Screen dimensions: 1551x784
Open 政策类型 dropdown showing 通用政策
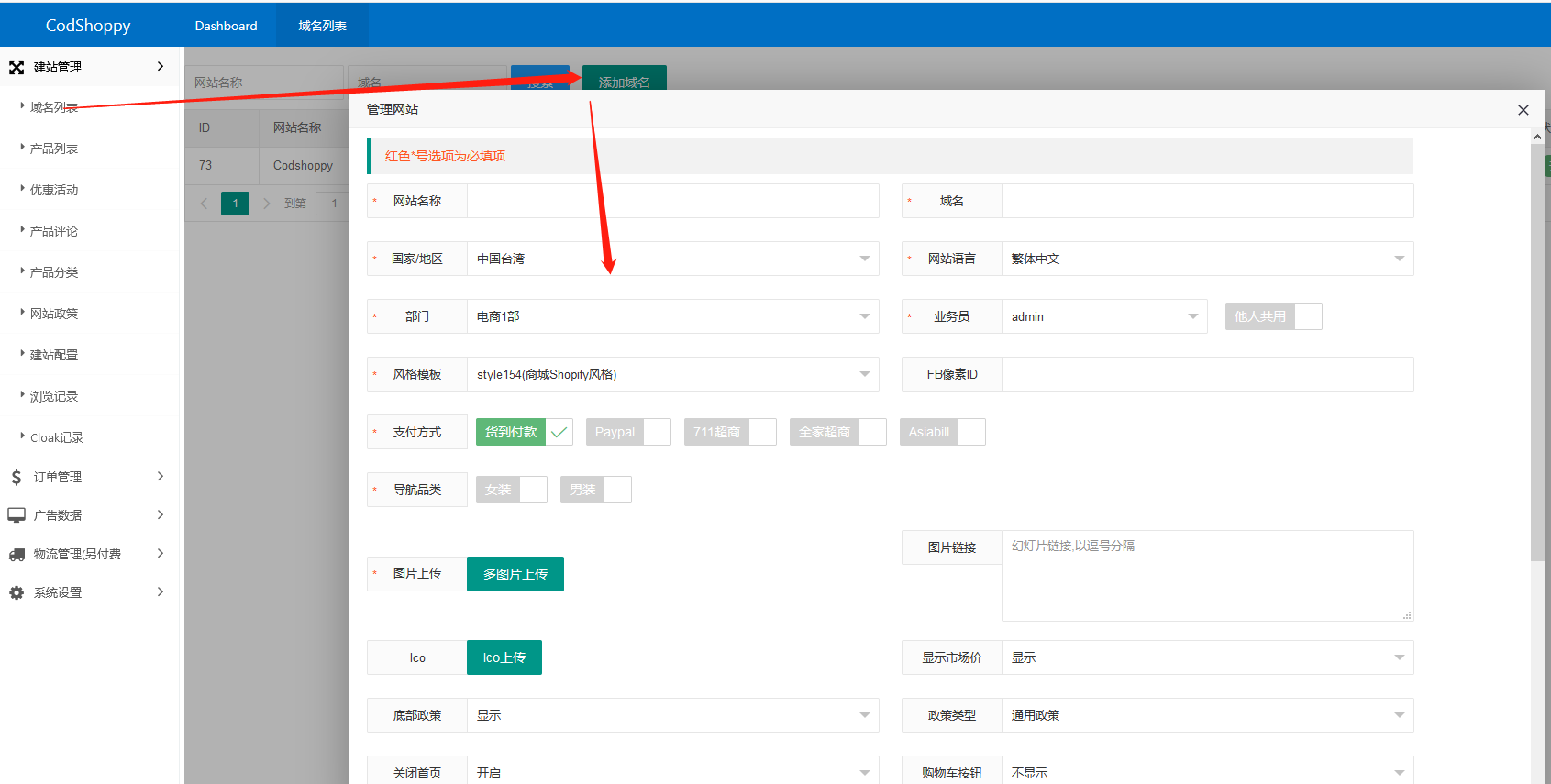[1208, 715]
